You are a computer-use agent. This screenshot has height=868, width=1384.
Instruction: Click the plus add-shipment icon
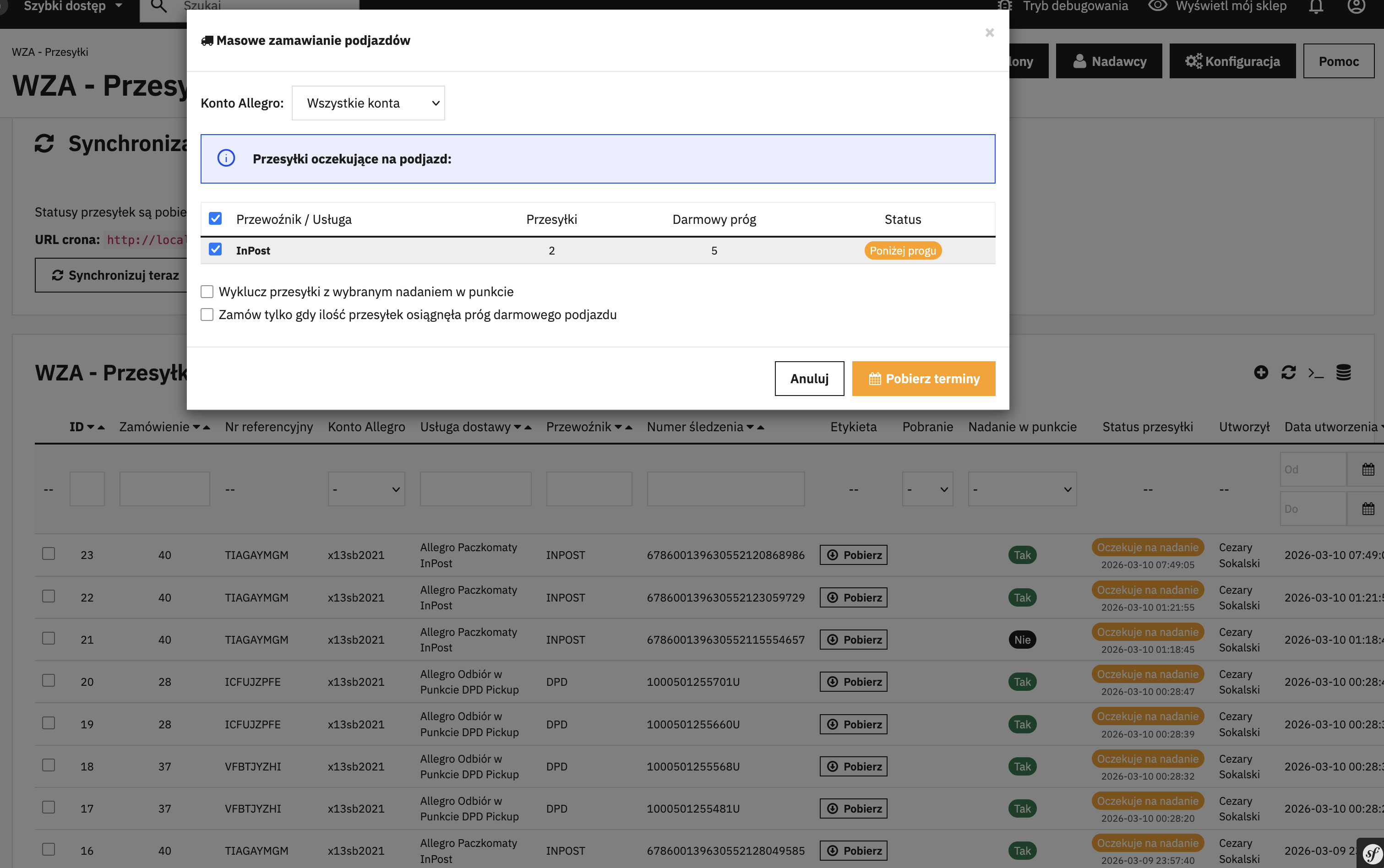(x=1260, y=373)
